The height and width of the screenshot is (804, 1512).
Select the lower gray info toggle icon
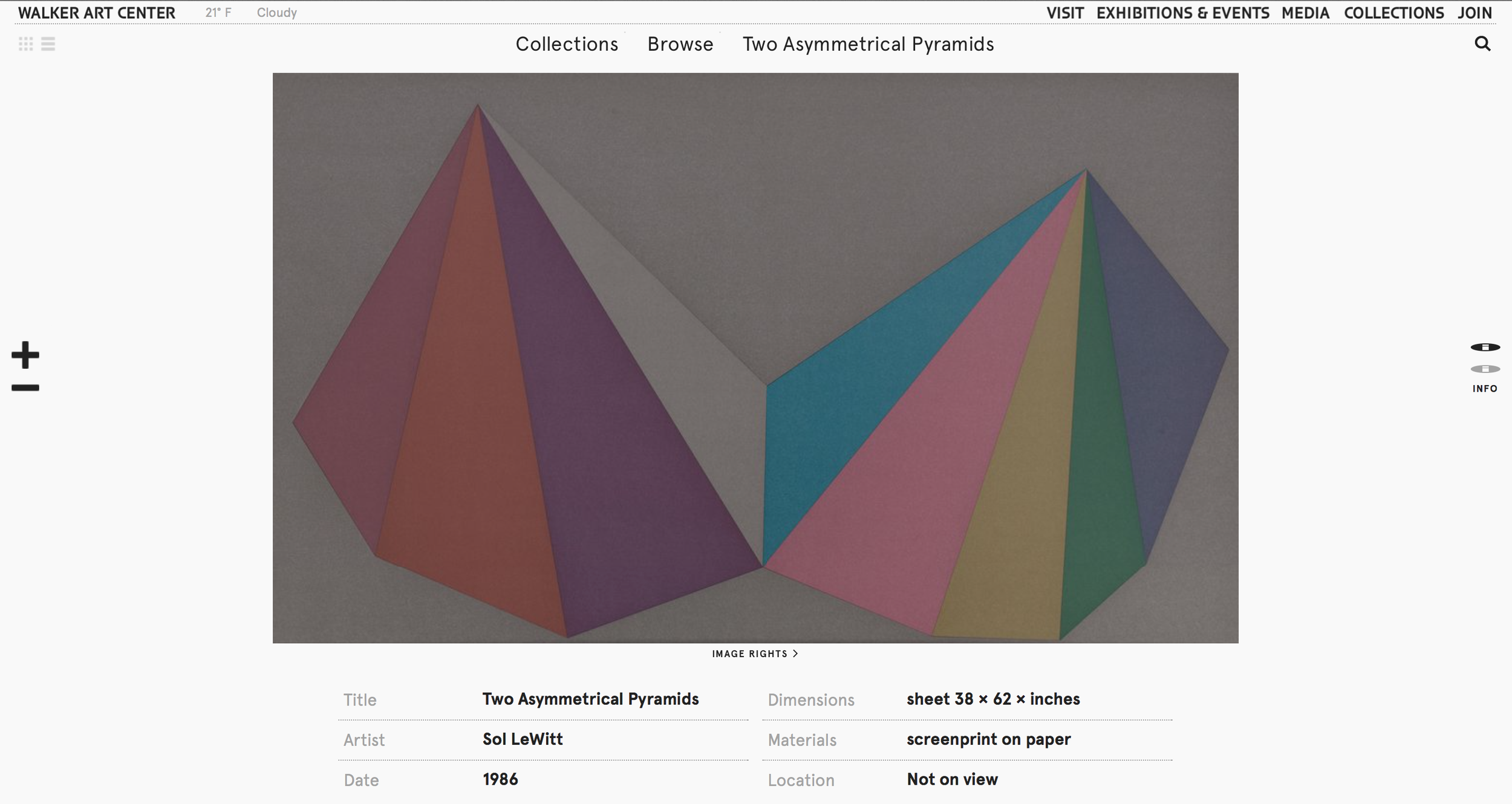pyautogui.click(x=1485, y=369)
